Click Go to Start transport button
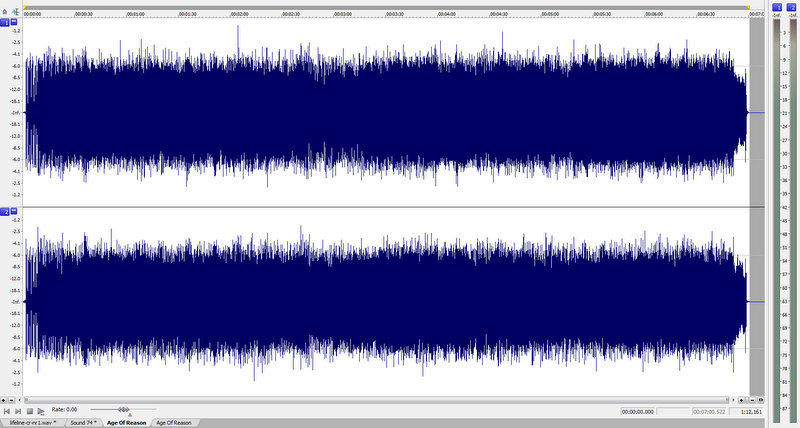The image size is (800, 428). [7, 411]
